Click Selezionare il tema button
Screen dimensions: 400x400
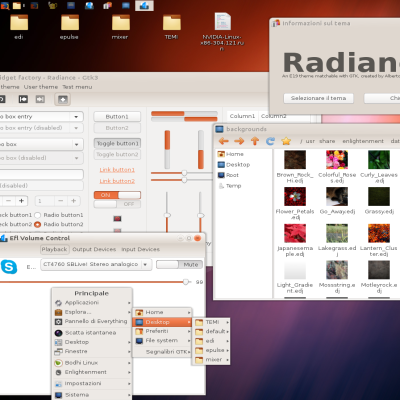[318, 98]
